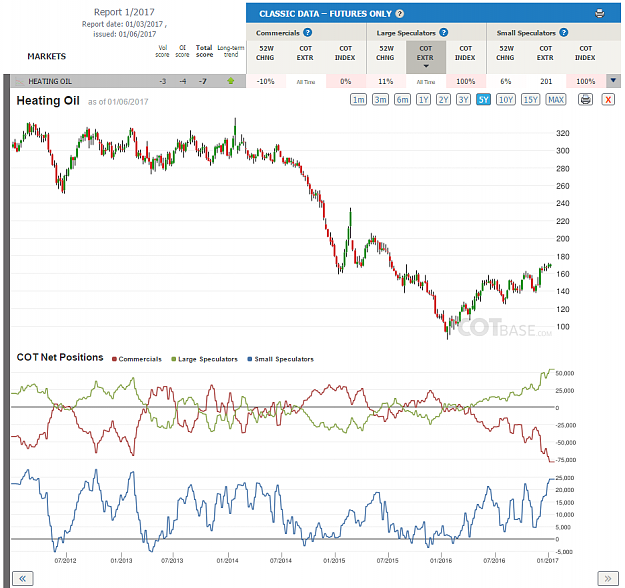Image resolution: width=625 pixels, height=588 pixels.
Task: Expand the Heating Oil row dropdown arrow
Action: tap(613, 81)
